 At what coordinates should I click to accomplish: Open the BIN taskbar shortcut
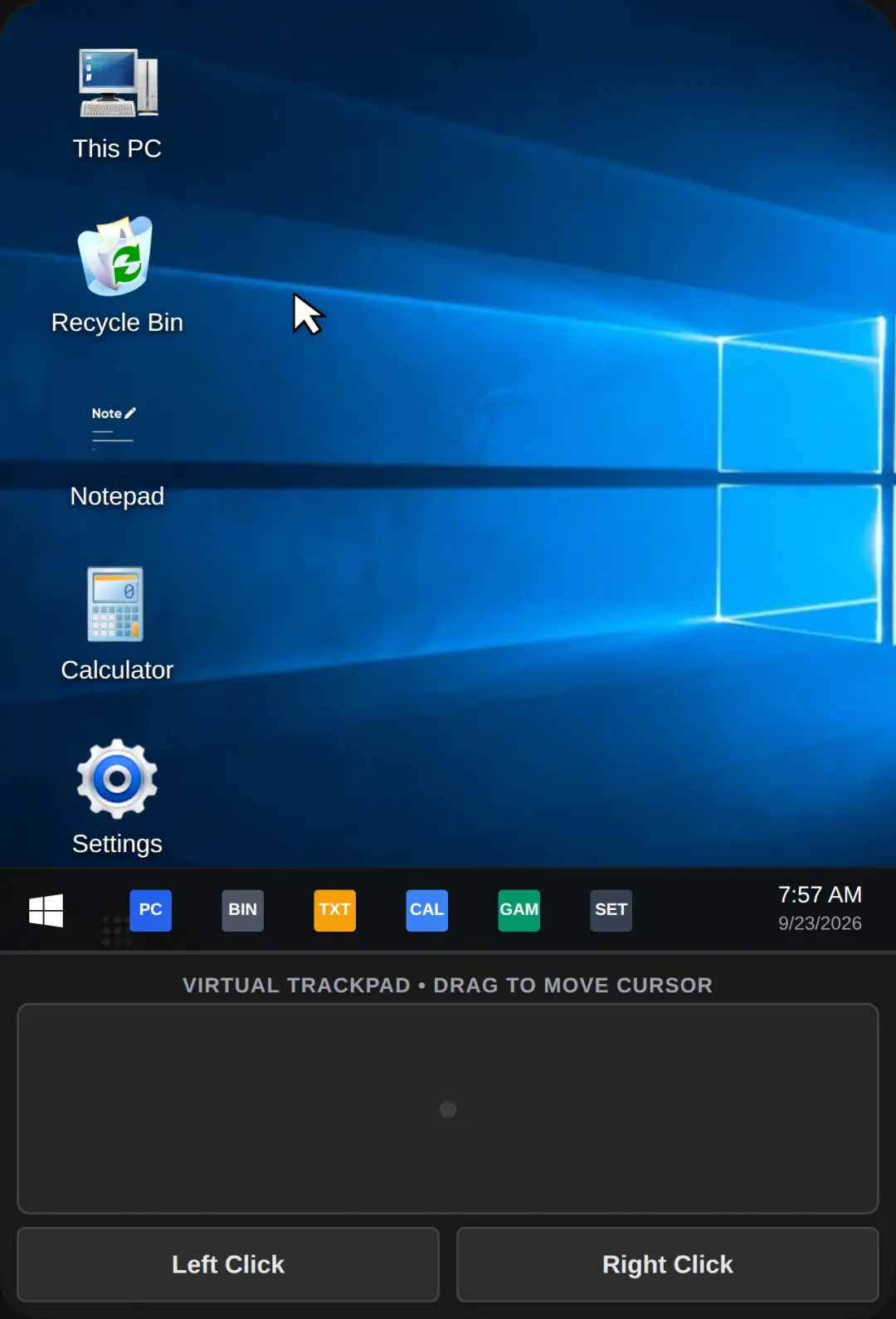click(242, 910)
